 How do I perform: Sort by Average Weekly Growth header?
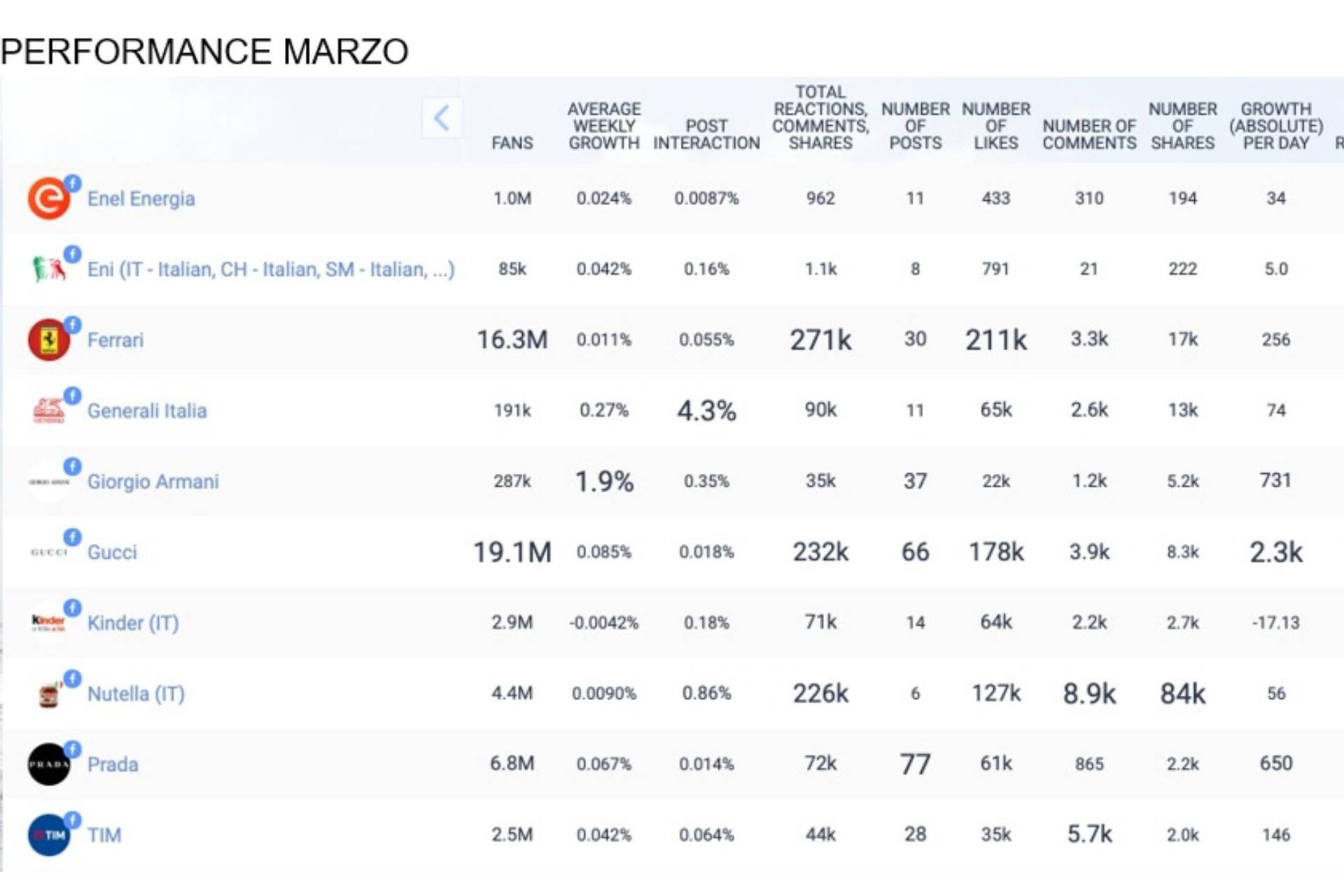[x=604, y=126]
